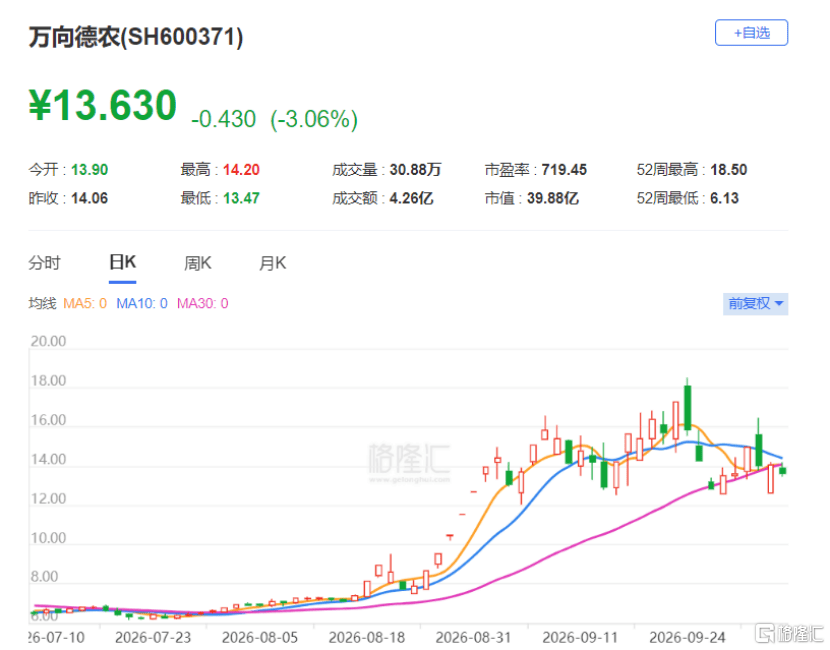Click date label 2026-08-31 on axis
830x650 pixels.
(474, 637)
